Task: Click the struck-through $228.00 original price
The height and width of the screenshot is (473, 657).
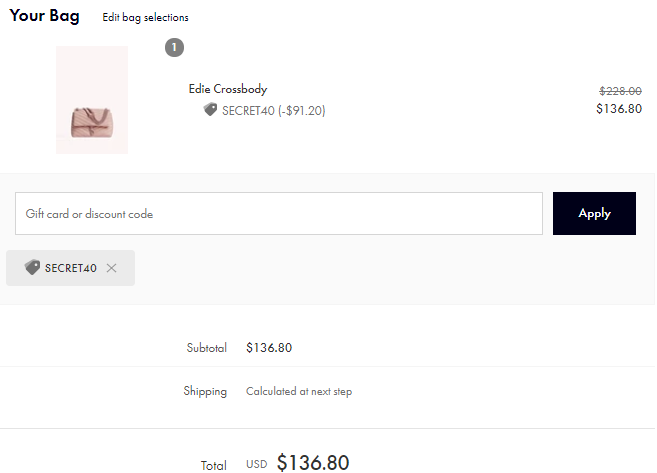Action: pos(619,90)
